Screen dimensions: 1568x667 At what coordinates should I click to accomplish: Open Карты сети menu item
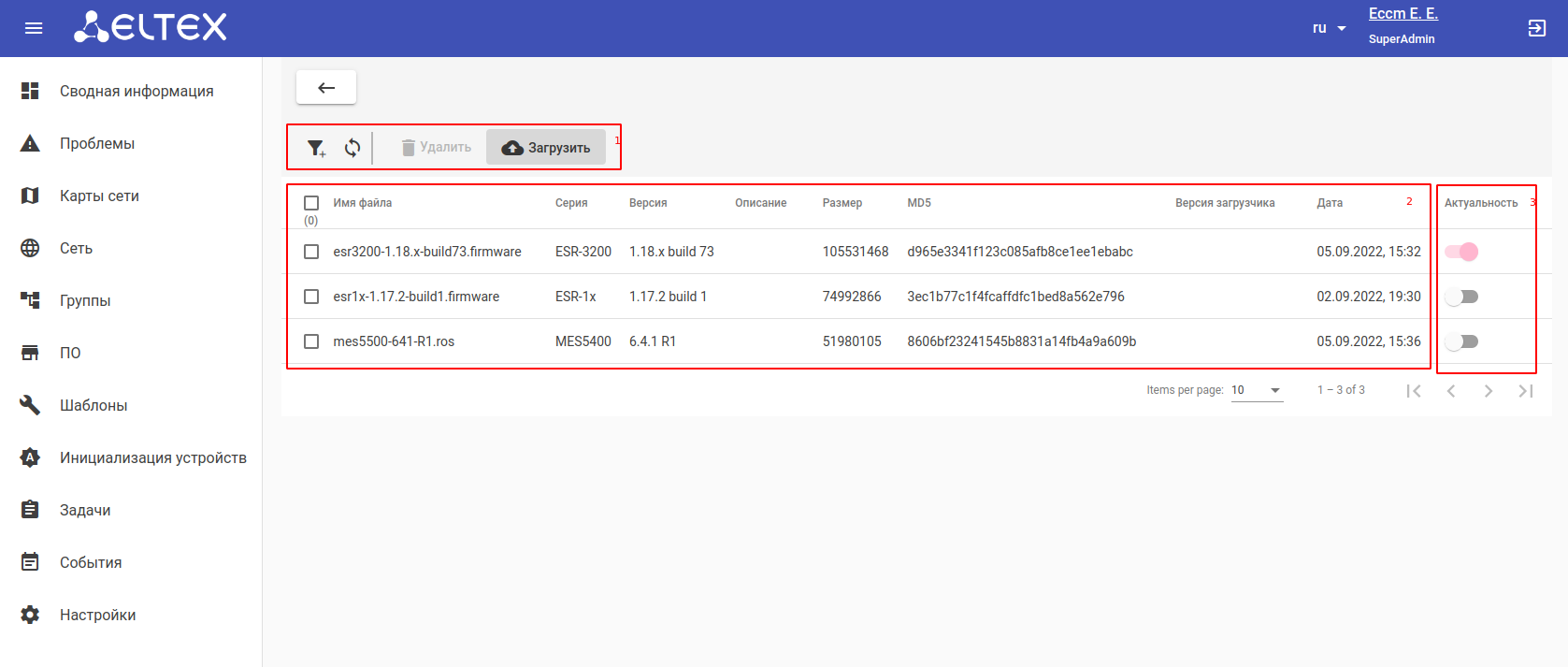point(131,196)
